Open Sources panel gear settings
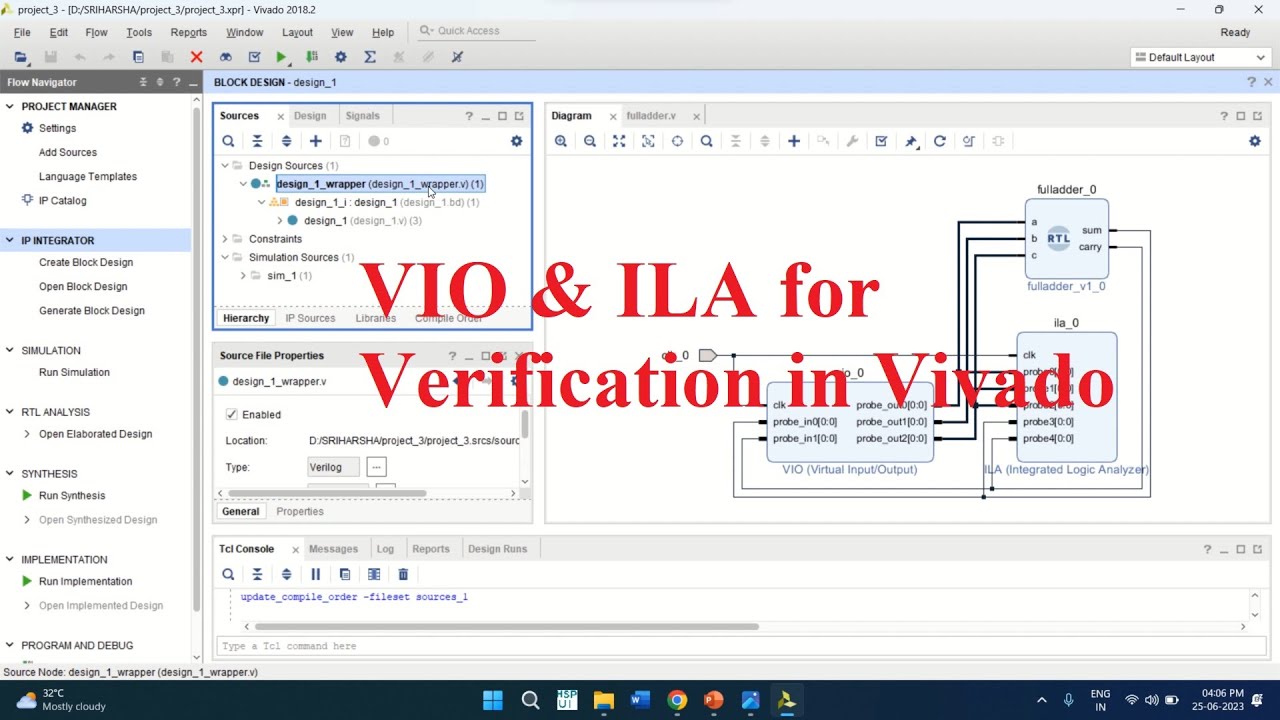 click(x=516, y=141)
